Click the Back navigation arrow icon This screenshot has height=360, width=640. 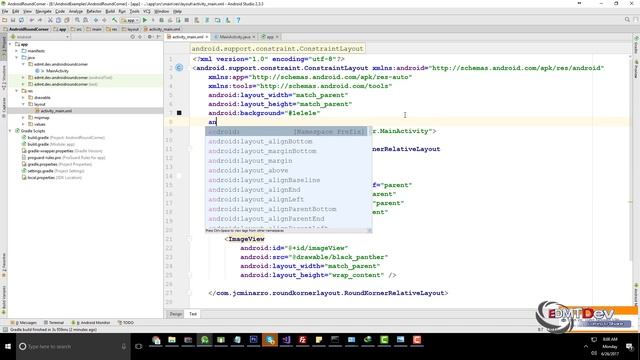click(x=96, y=20)
